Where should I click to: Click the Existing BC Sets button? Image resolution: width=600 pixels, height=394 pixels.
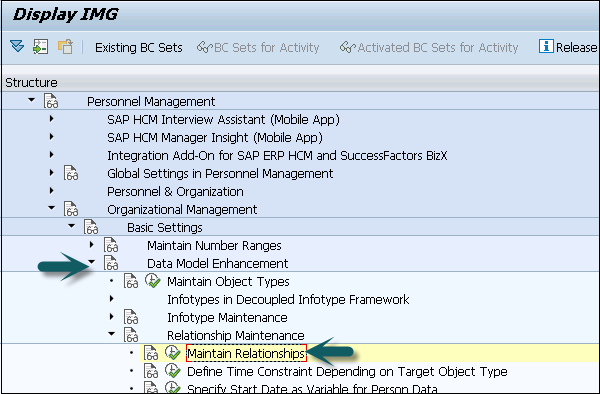pos(139,47)
